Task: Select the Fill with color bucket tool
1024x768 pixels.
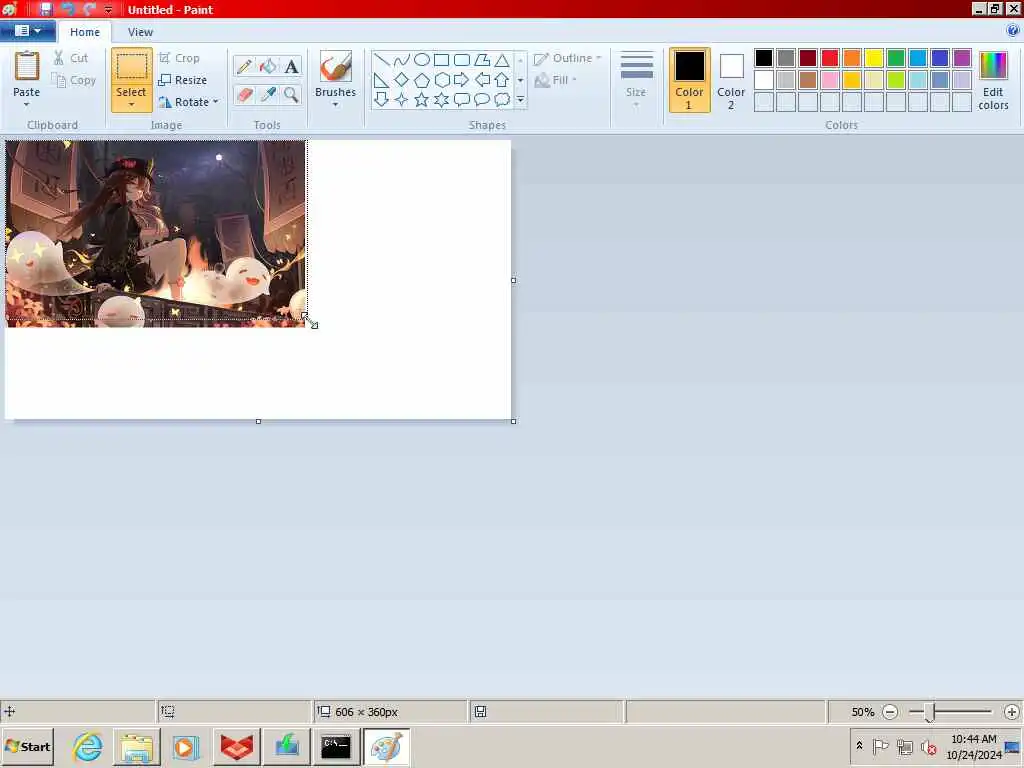Action: pyautogui.click(x=268, y=66)
